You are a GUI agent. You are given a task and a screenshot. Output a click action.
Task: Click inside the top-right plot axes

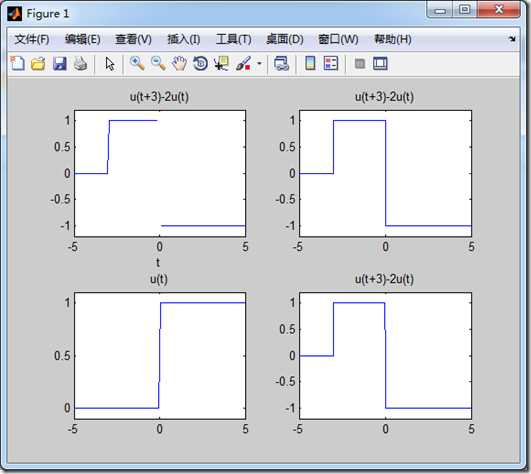[385, 173]
